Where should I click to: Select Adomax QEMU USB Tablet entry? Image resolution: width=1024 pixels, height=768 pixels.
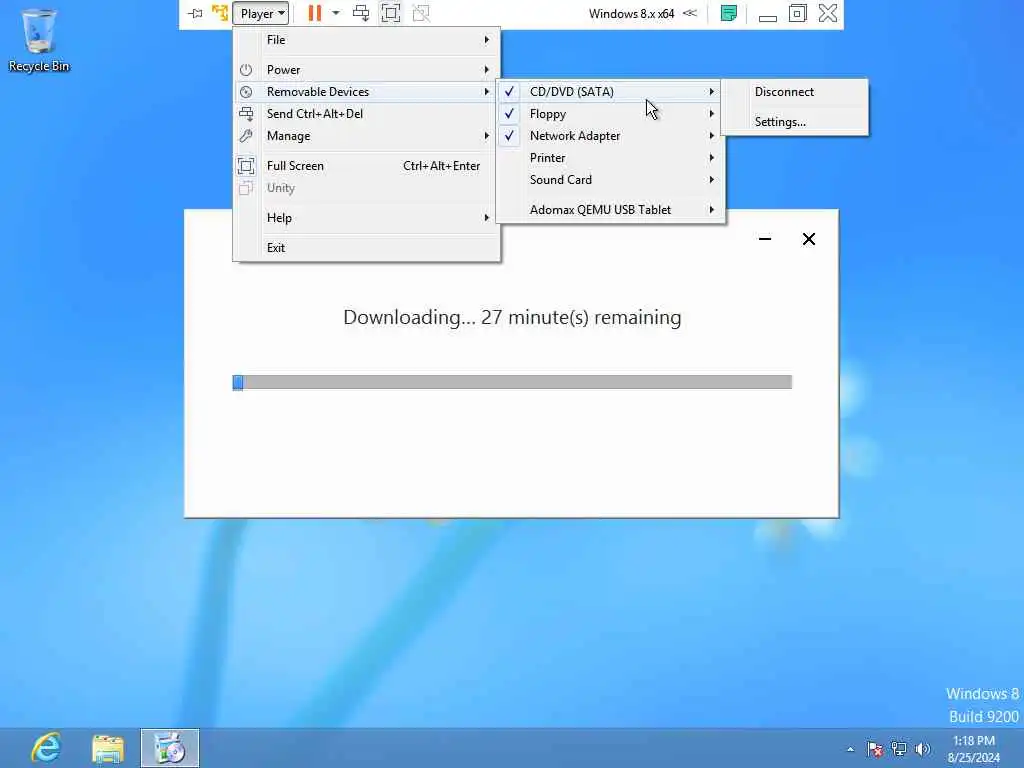point(611,210)
